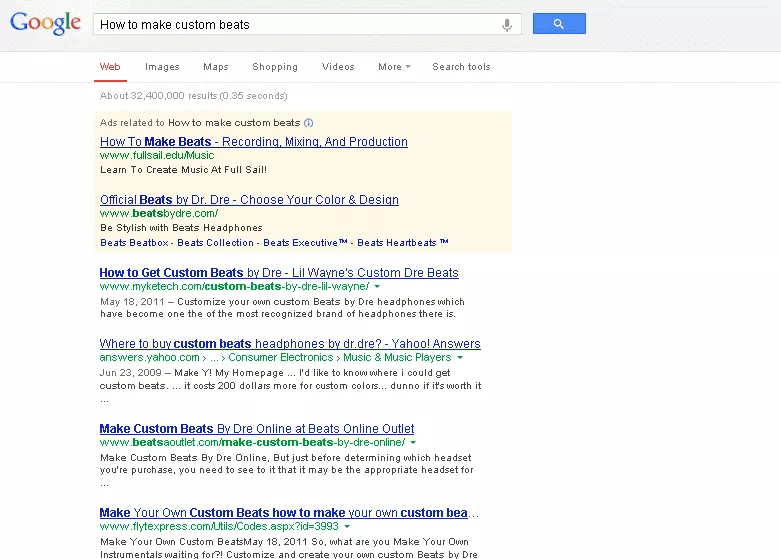Click the May 18, 2011 Customize snippet text
Screen dimensions: 781x559
point(282,308)
